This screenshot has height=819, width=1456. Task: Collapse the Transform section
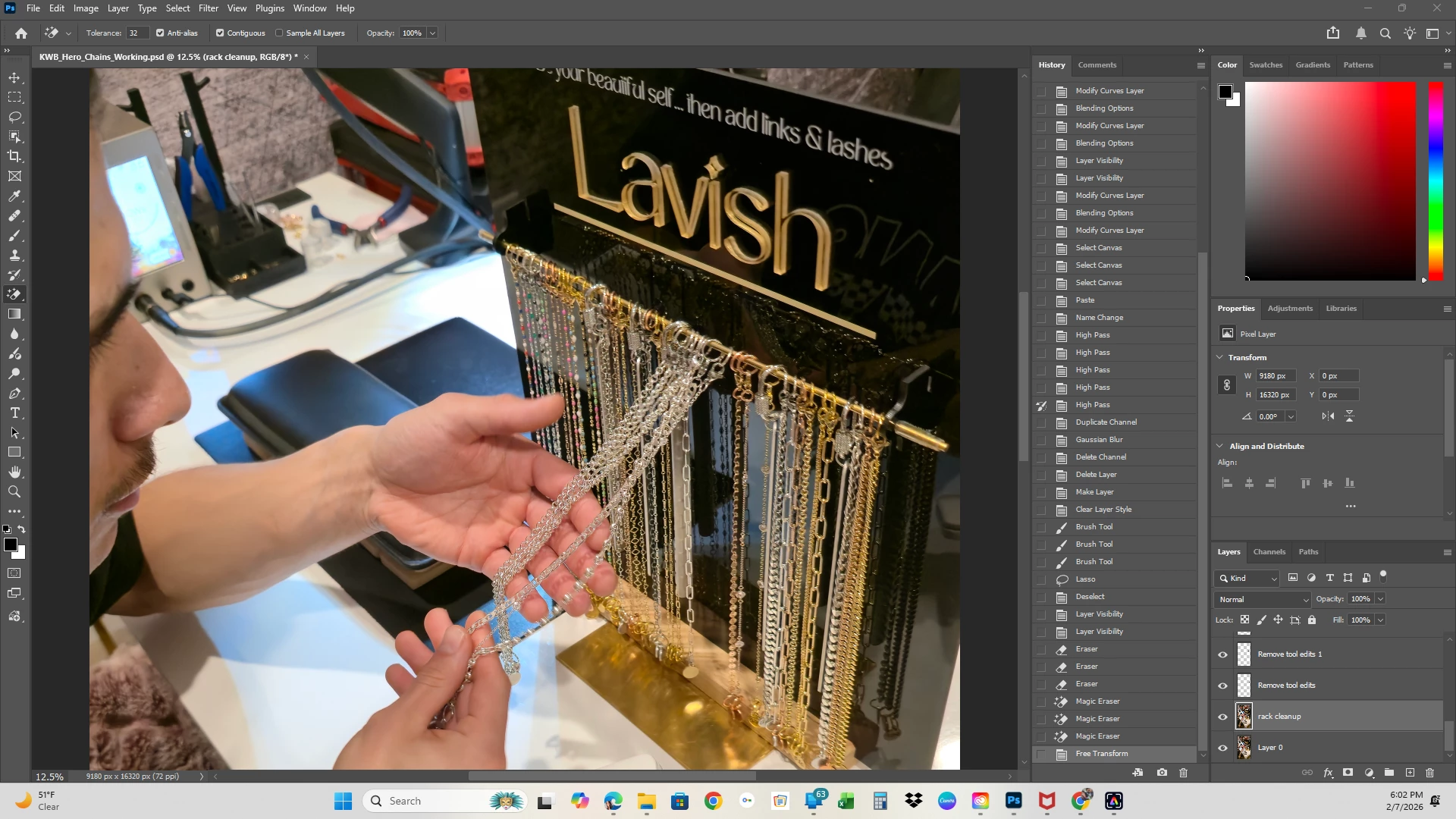point(1219,357)
